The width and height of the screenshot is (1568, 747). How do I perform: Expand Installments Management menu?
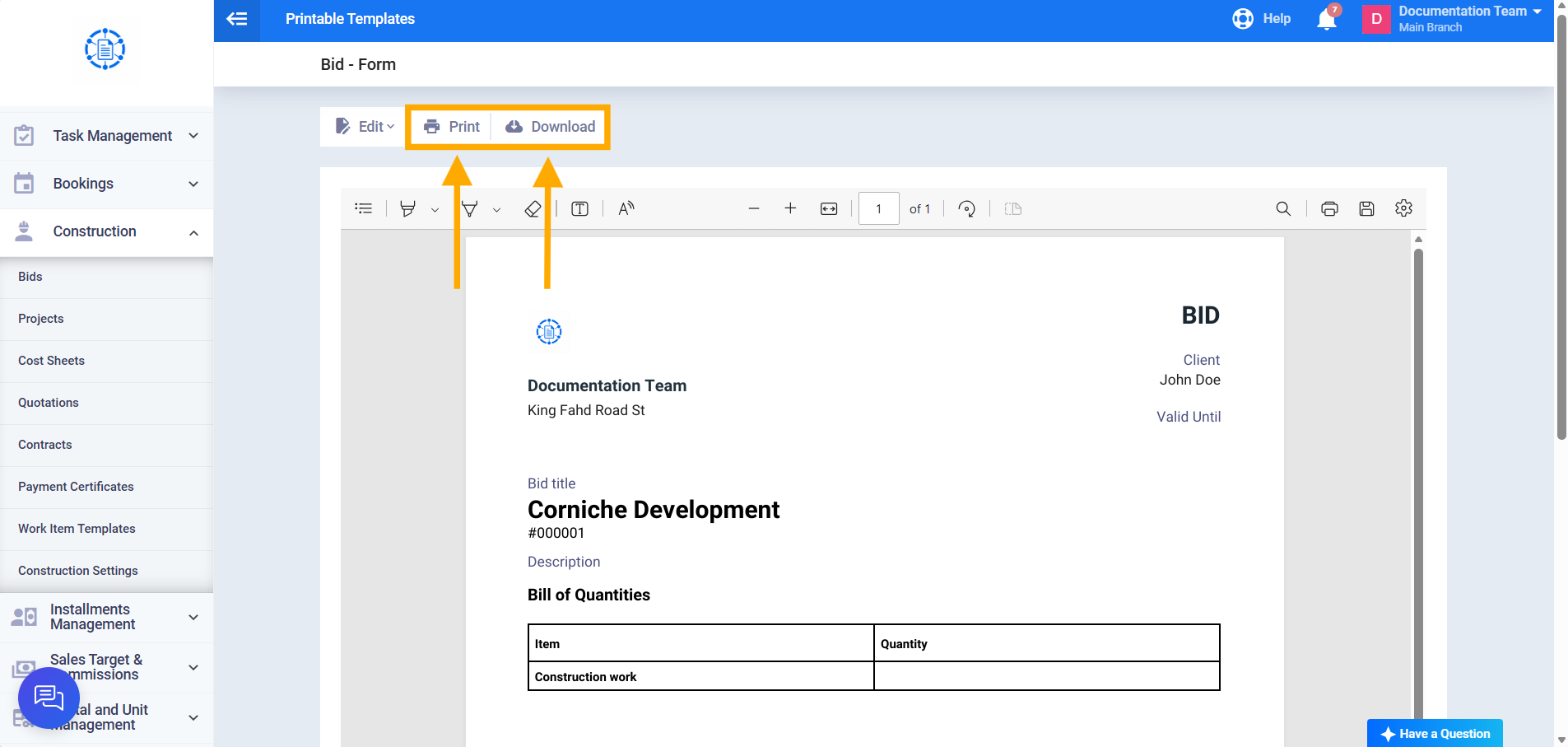[106, 617]
